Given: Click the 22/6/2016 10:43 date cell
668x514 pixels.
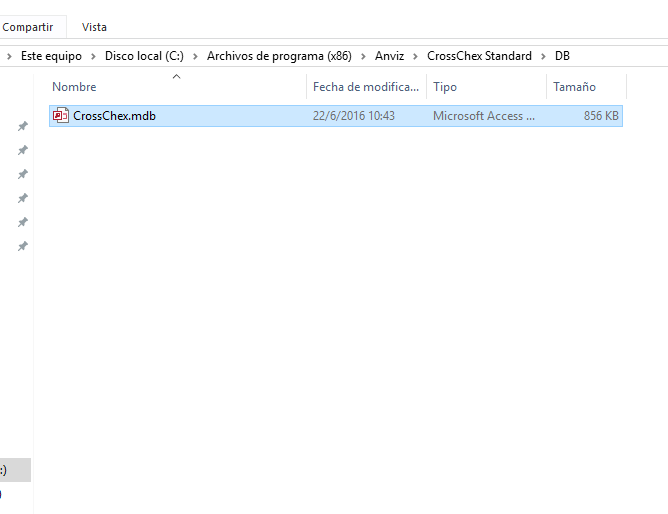Looking at the screenshot, I should tap(354, 116).
